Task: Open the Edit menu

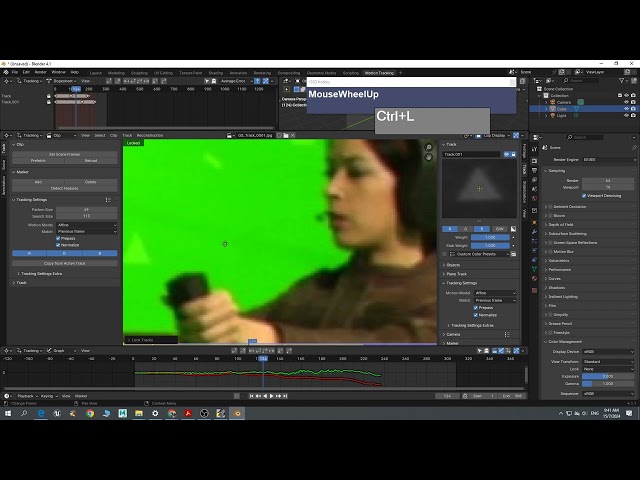Action: [x=26, y=72]
